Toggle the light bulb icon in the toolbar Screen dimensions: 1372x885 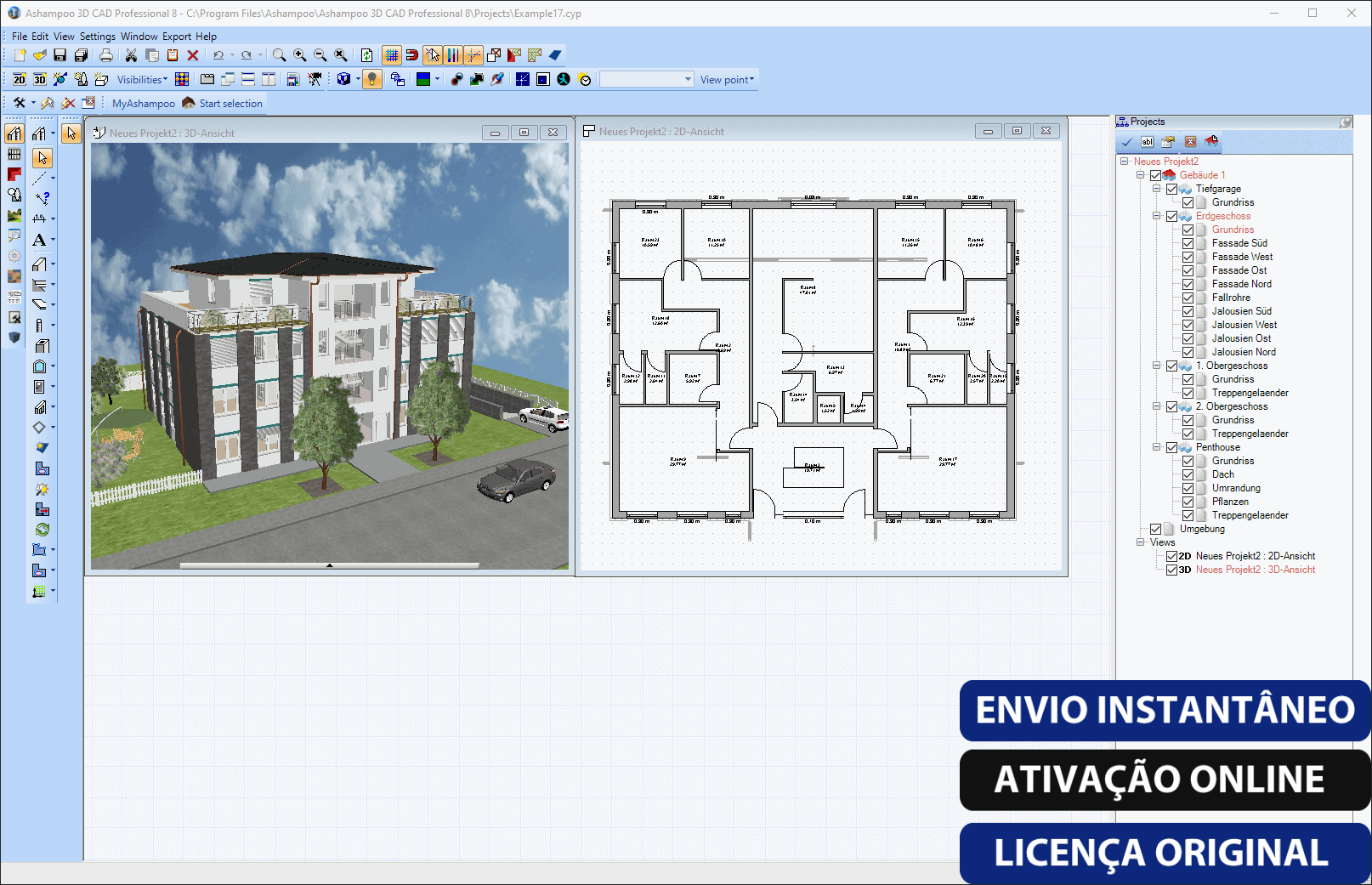[x=372, y=79]
